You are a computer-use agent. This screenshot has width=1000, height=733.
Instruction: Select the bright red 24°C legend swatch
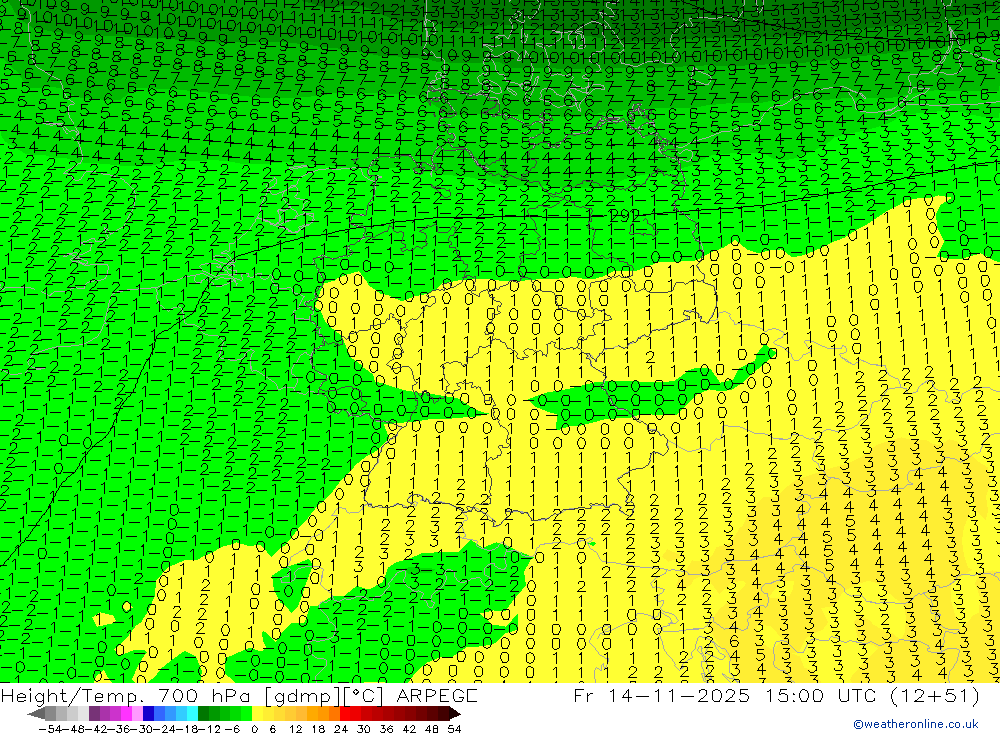tap(345, 714)
